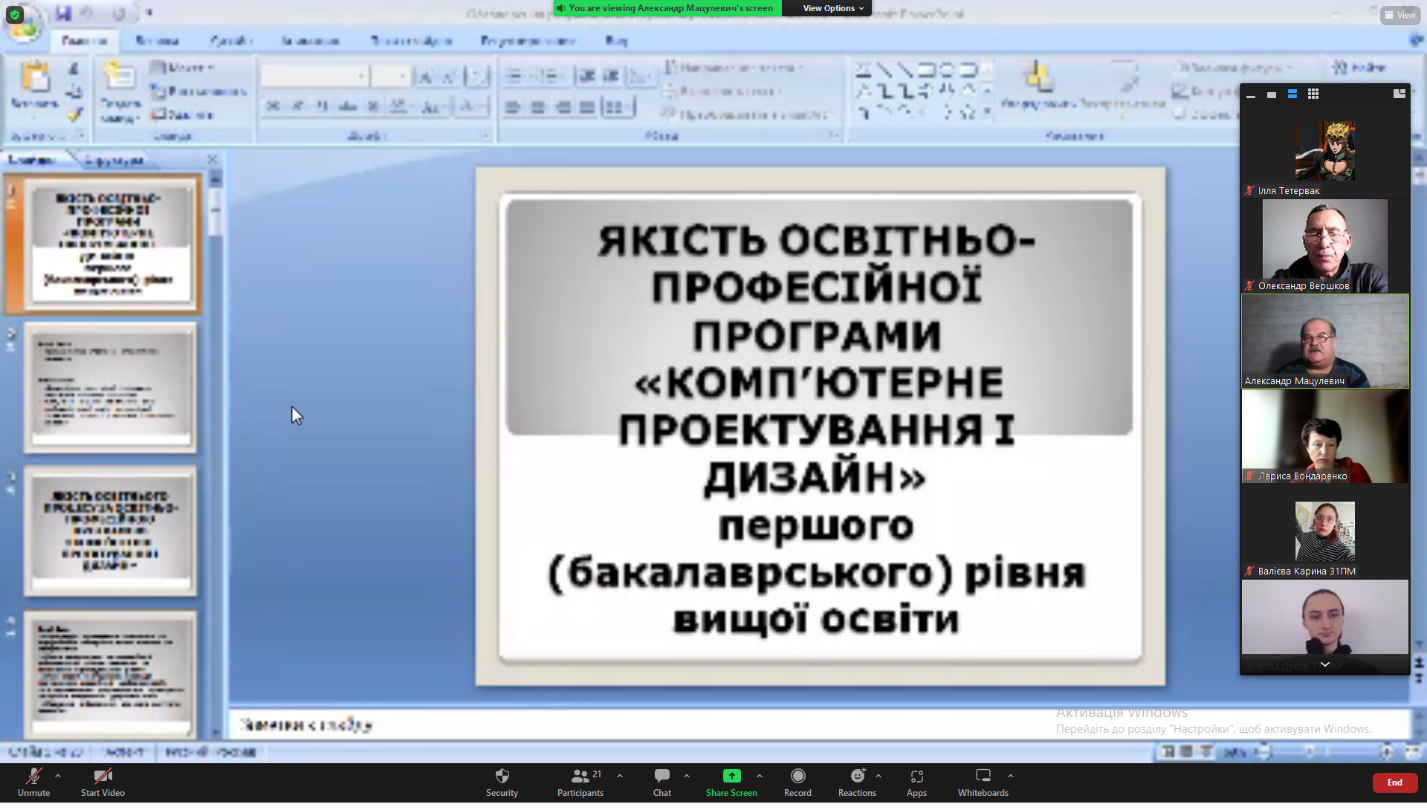Start recording with the Record button

point(798,782)
